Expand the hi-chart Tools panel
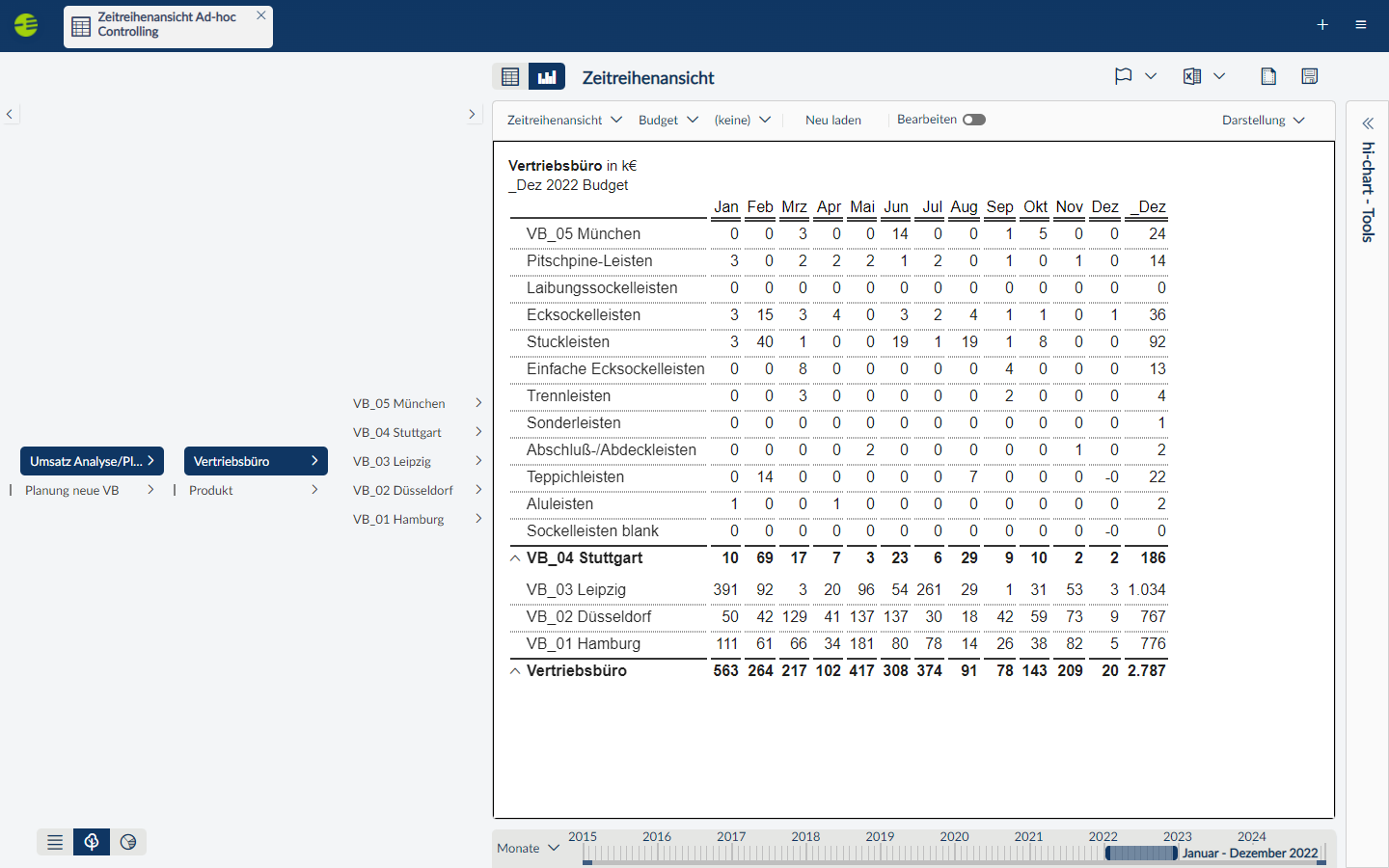Viewport: 1389px width, 868px height. (x=1367, y=122)
